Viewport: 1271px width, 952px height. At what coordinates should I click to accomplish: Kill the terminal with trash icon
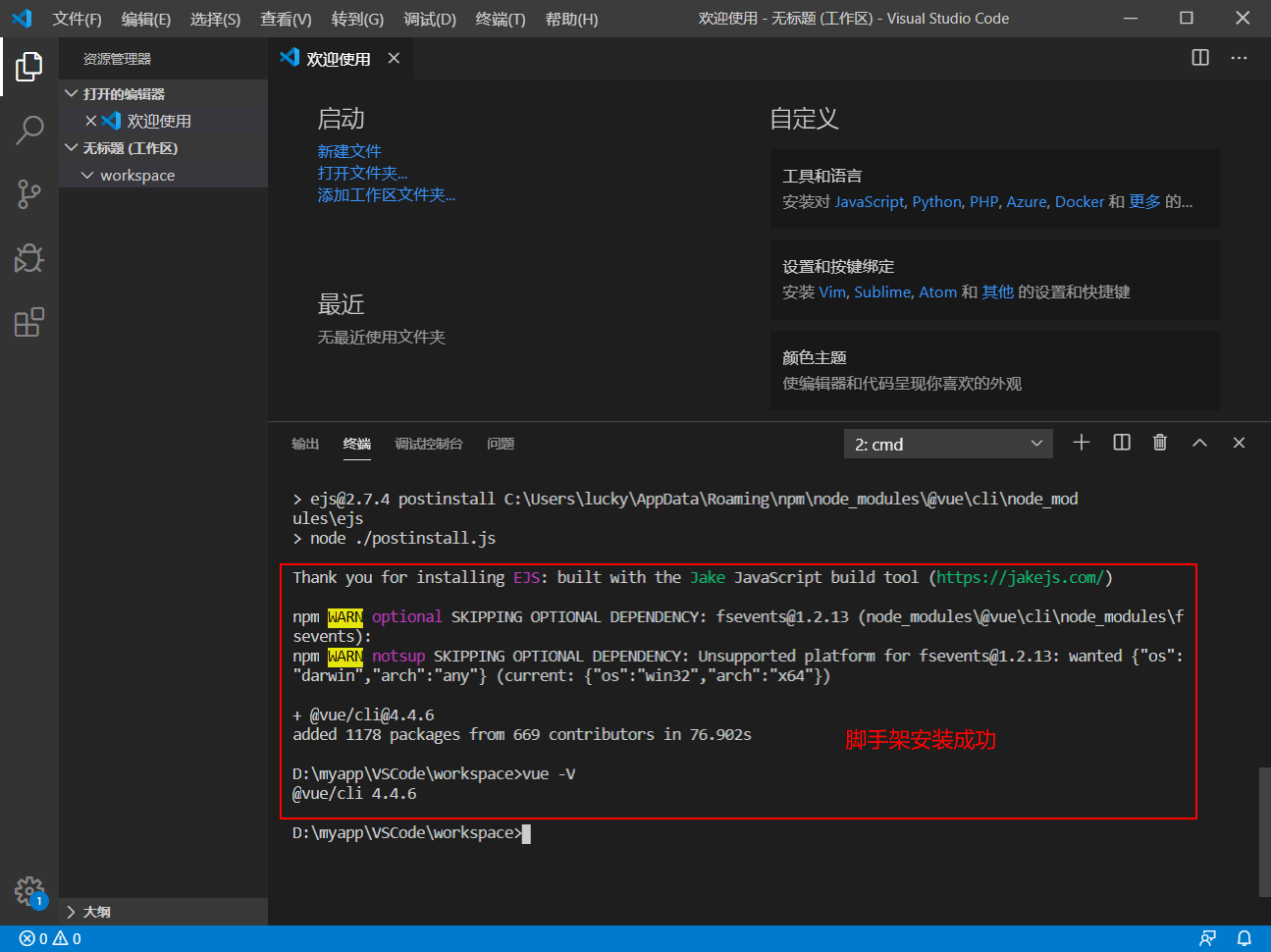pos(1160,443)
